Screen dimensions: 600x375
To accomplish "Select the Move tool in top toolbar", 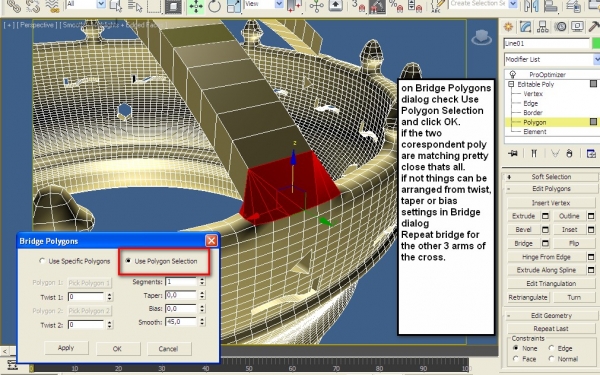I will click(196, 7).
